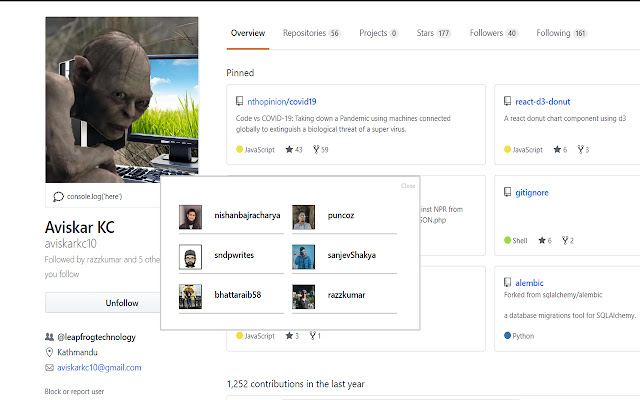Open sanjevShakya username in popup

pyautogui.click(x=351, y=255)
